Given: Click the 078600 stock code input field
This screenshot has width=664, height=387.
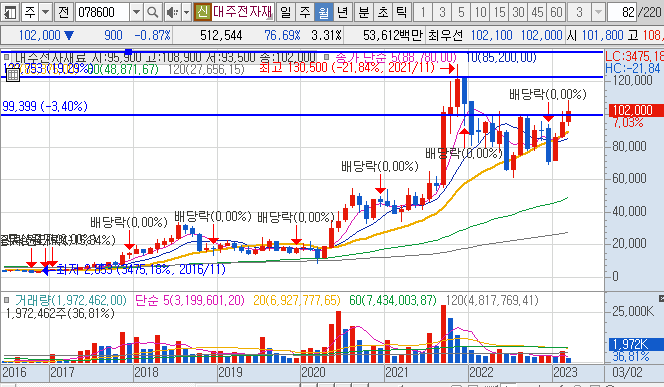Looking at the screenshot, I should 102,12.
